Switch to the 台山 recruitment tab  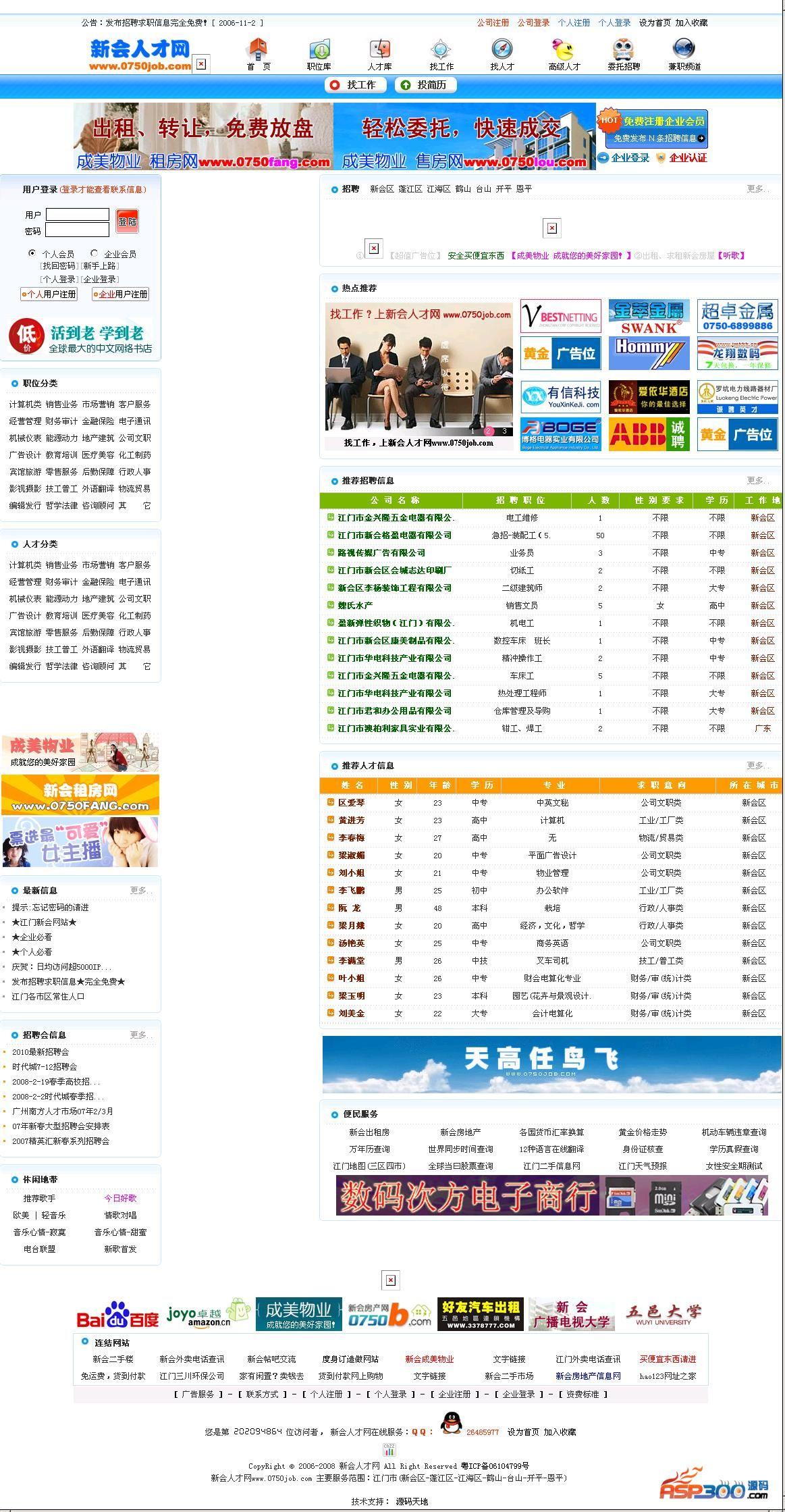click(x=483, y=189)
